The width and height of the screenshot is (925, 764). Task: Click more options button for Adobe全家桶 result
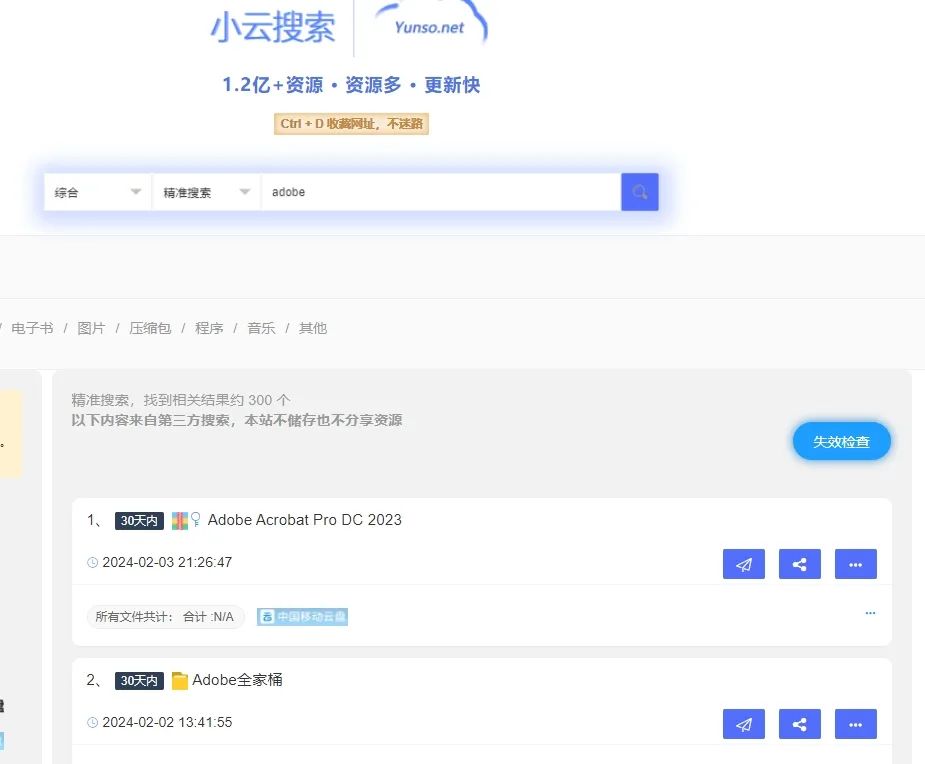(856, 724)
